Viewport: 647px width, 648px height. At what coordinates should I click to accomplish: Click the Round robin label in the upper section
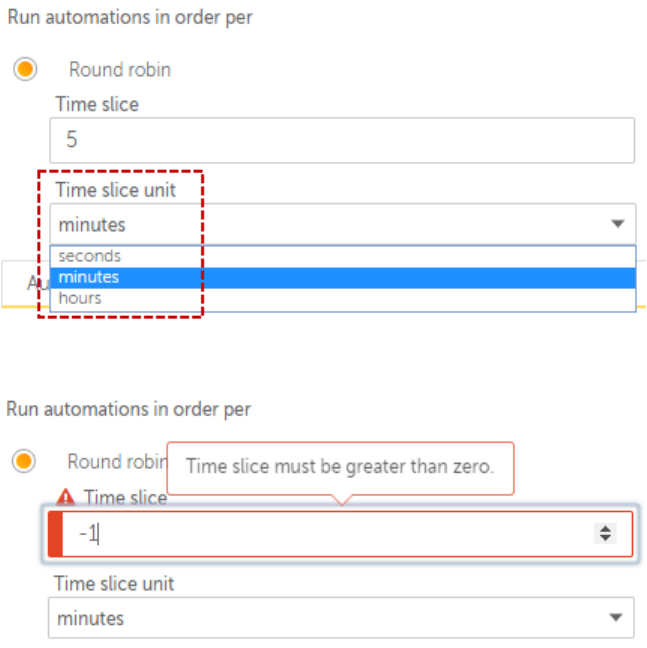120,70
